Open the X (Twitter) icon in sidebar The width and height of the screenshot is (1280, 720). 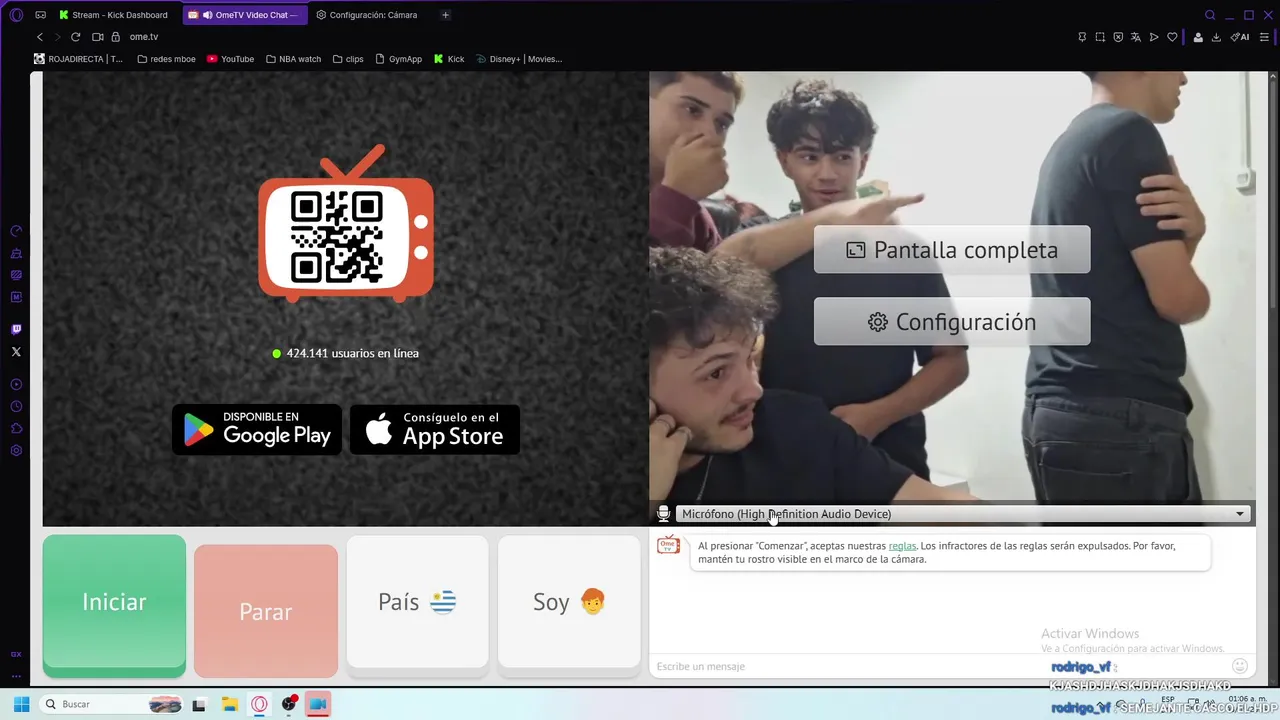point(16,351)
